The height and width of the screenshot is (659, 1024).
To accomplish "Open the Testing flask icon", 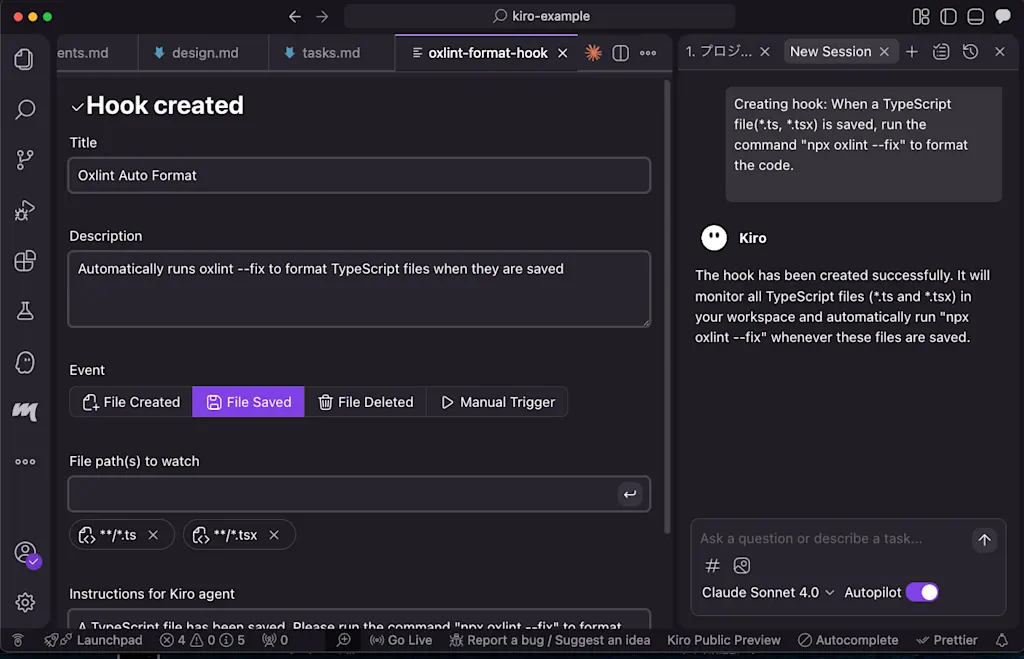I will click(x=25, y=311).
